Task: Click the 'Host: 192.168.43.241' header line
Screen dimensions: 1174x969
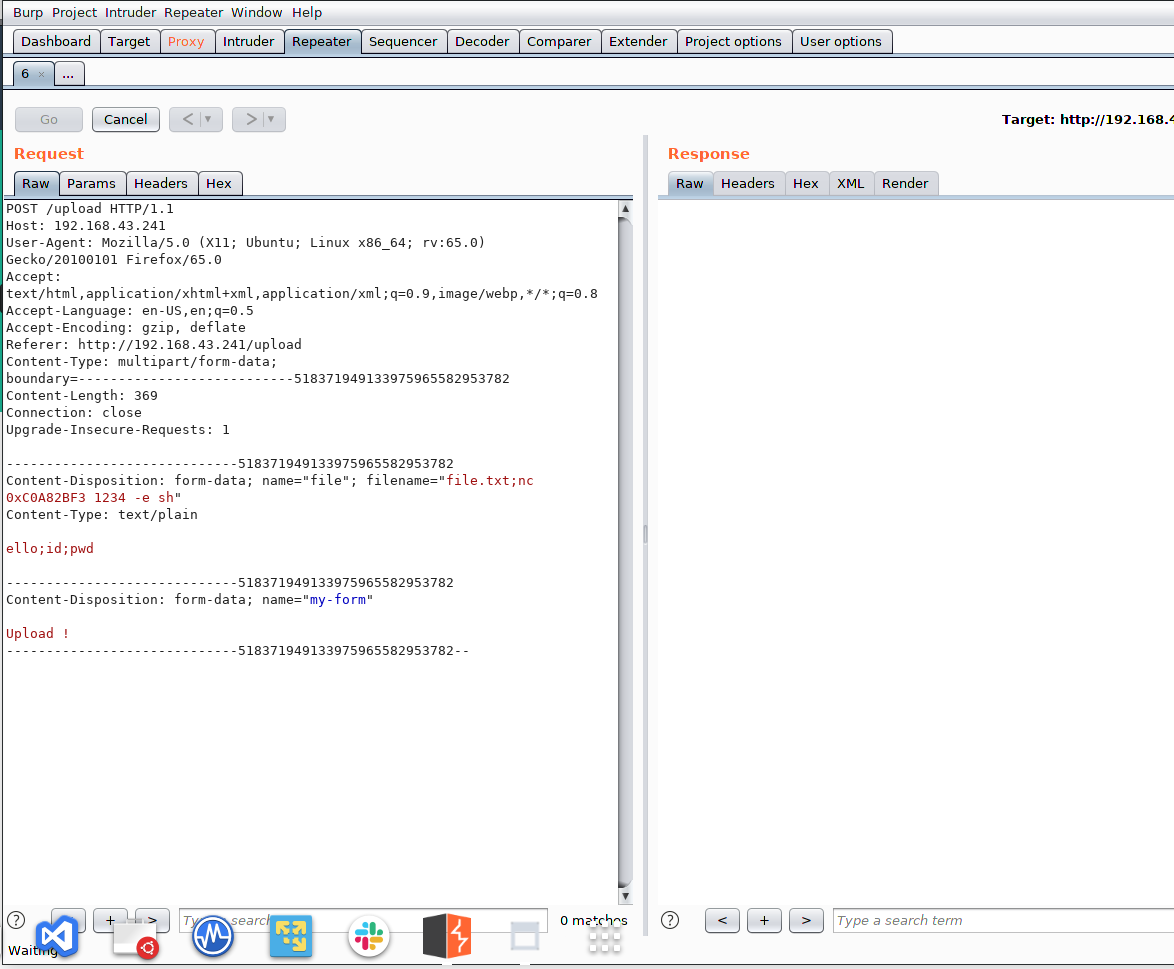Action: tap(86, 226)
